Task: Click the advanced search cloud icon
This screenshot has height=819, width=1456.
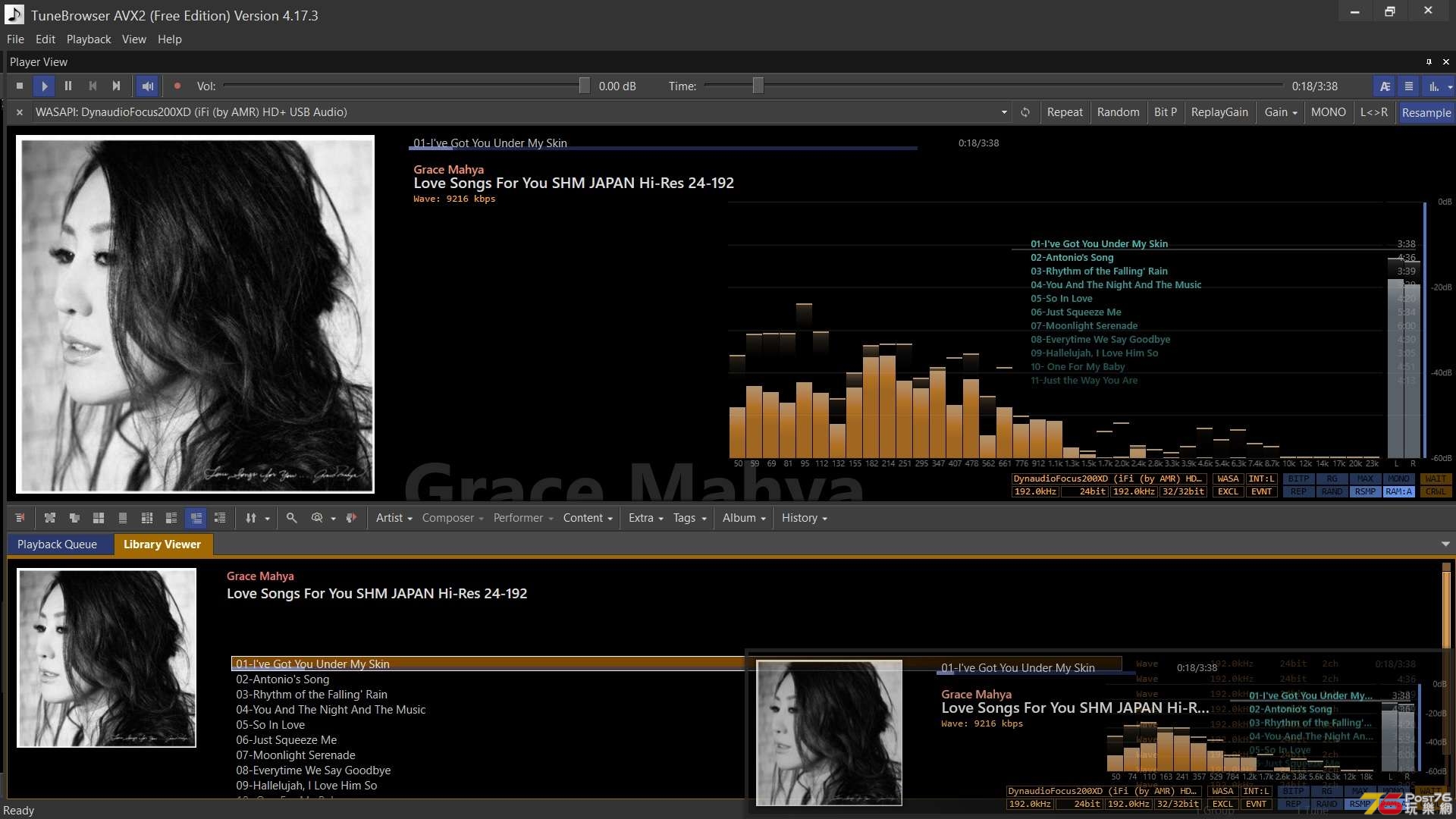Action: click(317, 518)
